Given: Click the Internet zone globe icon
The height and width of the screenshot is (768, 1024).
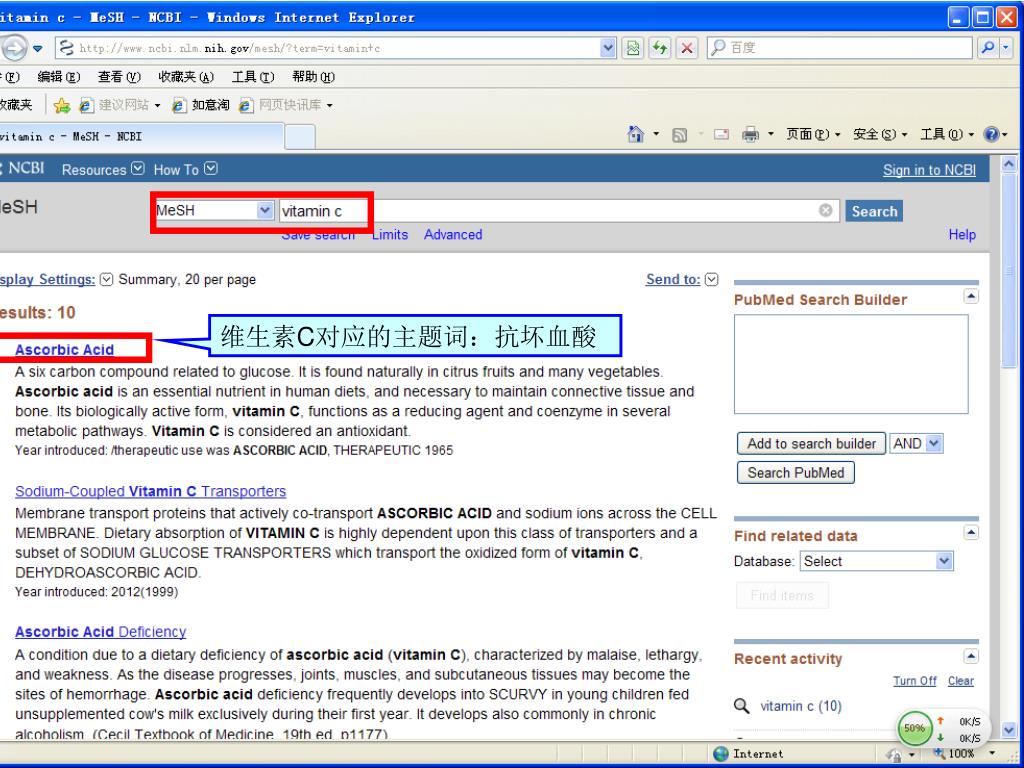Looking at the screenshot, I should tap(721, 754).
